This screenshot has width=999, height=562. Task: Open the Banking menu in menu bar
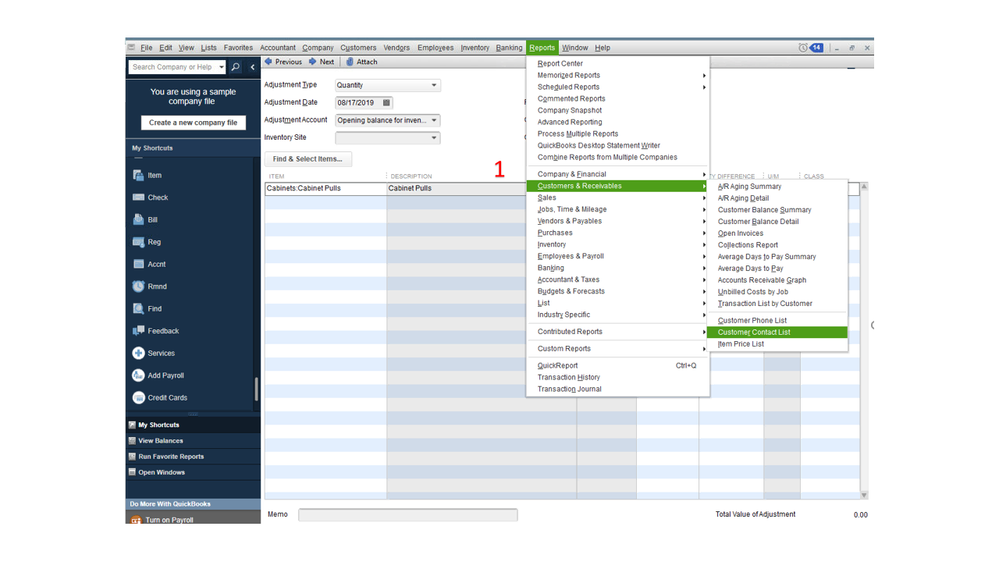[x=508, y=48]
